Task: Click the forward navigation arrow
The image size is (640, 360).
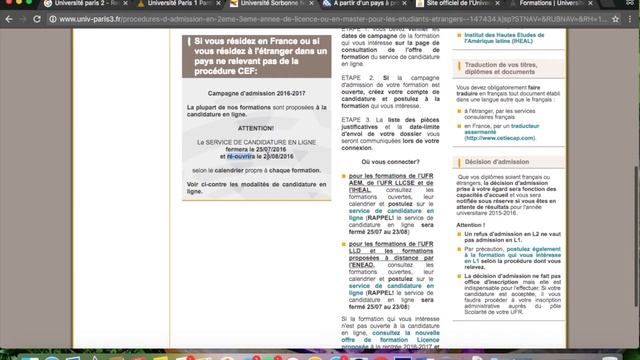Action: tap(23, 19)
